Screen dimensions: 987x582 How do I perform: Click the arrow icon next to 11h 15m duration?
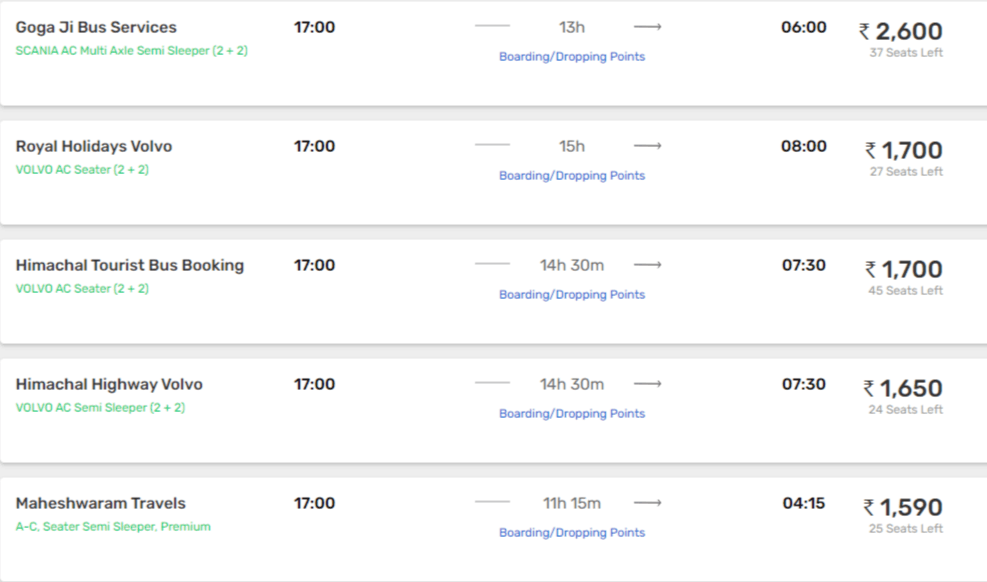coord(647,503)
